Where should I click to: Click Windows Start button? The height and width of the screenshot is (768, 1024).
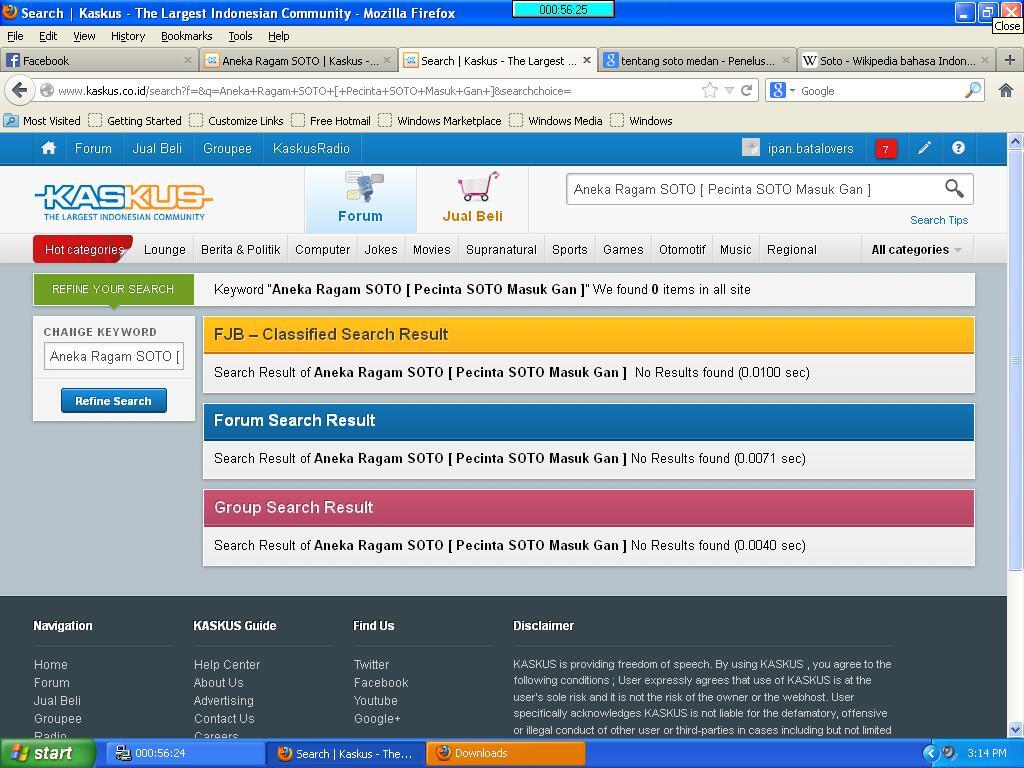pyautogui.click(x=47, y=753)
